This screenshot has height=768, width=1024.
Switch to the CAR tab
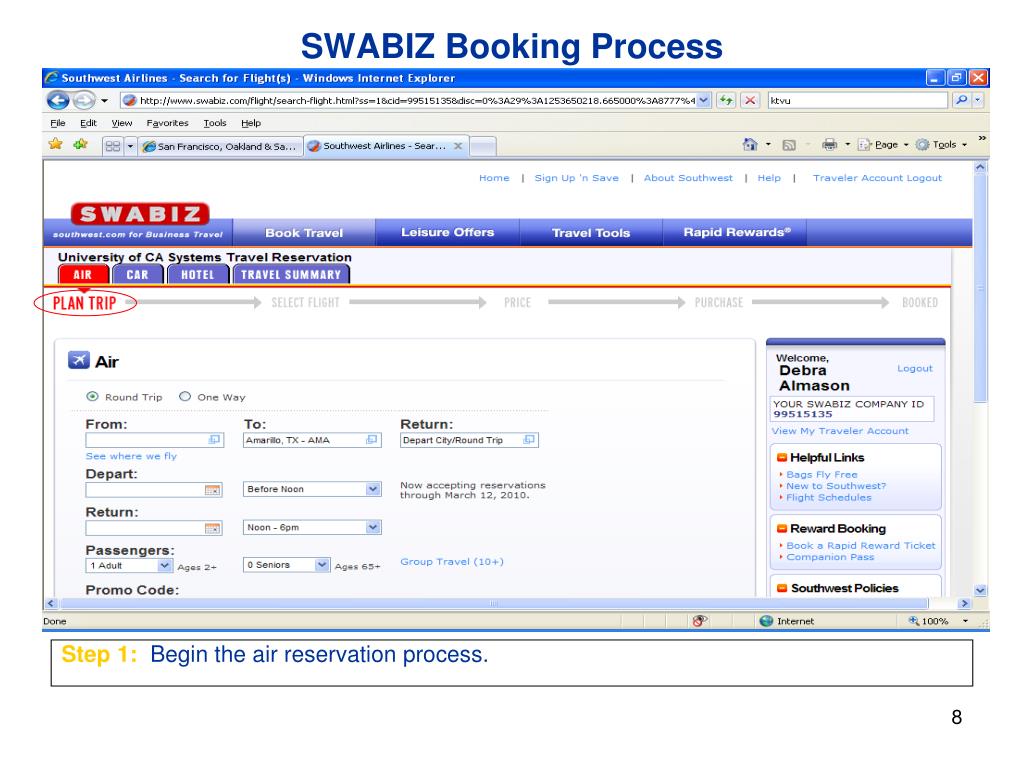pos(137,275)
